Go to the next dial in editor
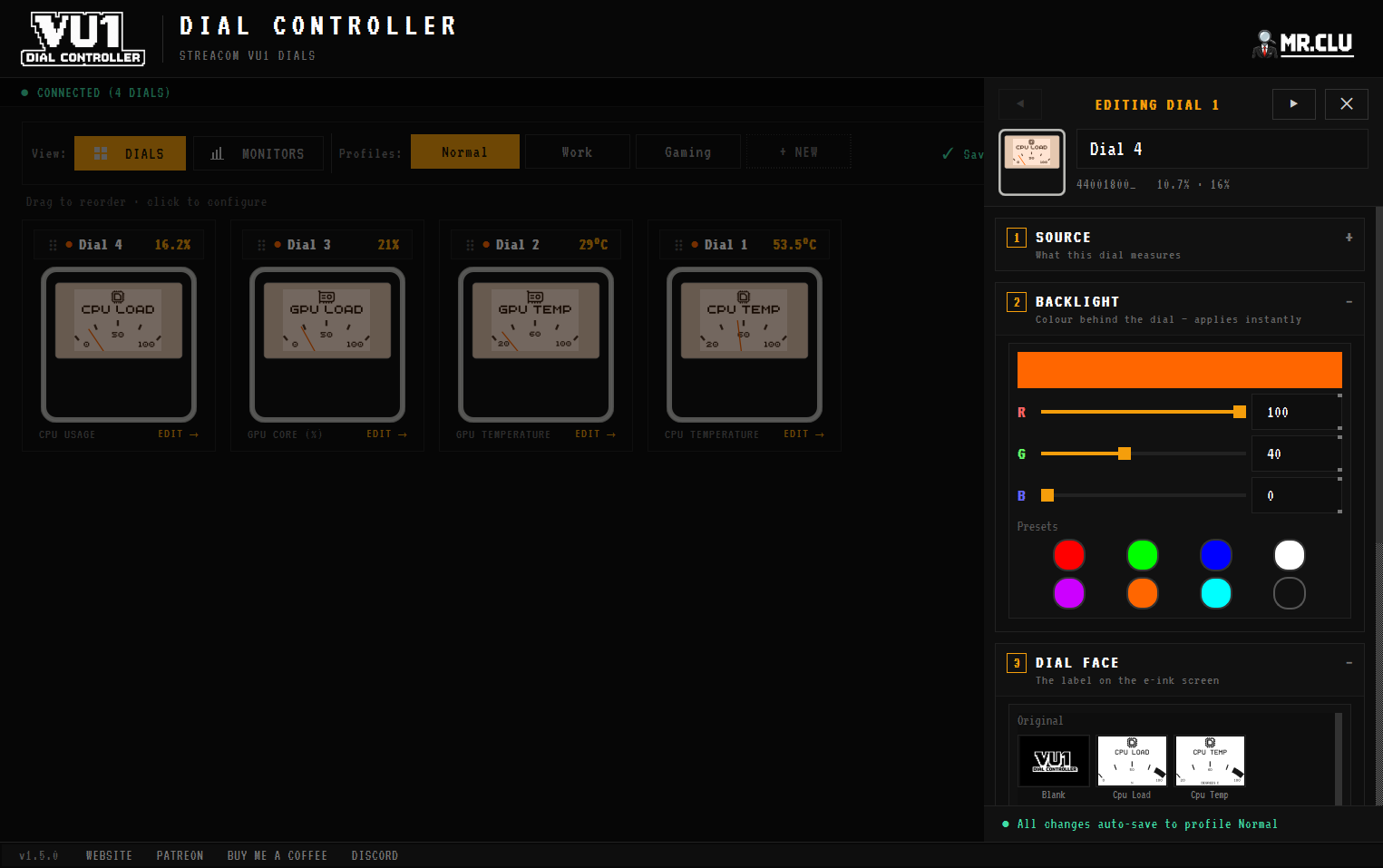The width and height of the screenshot is (1383, 868). click(1294, 104)
